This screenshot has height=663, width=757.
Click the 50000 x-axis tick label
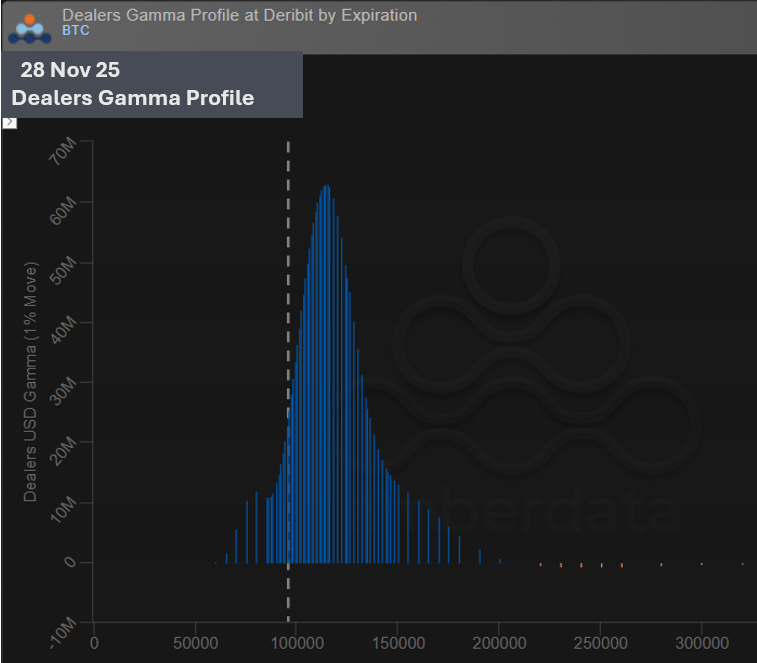196,639
